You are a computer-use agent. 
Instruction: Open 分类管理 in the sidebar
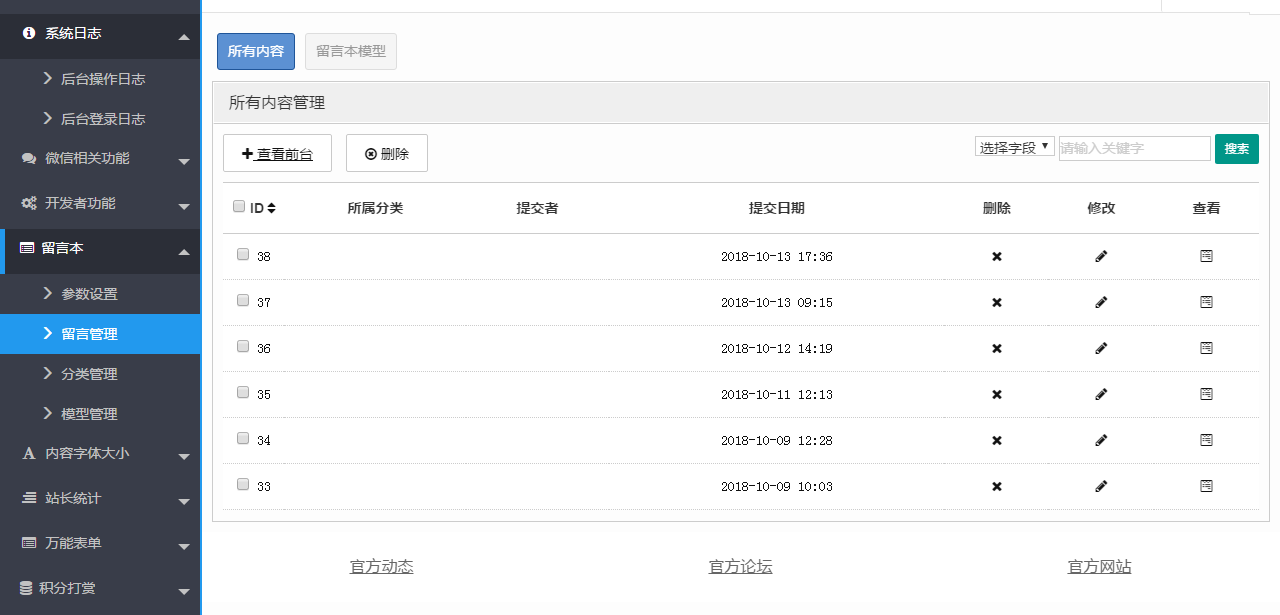pos(89,374)
